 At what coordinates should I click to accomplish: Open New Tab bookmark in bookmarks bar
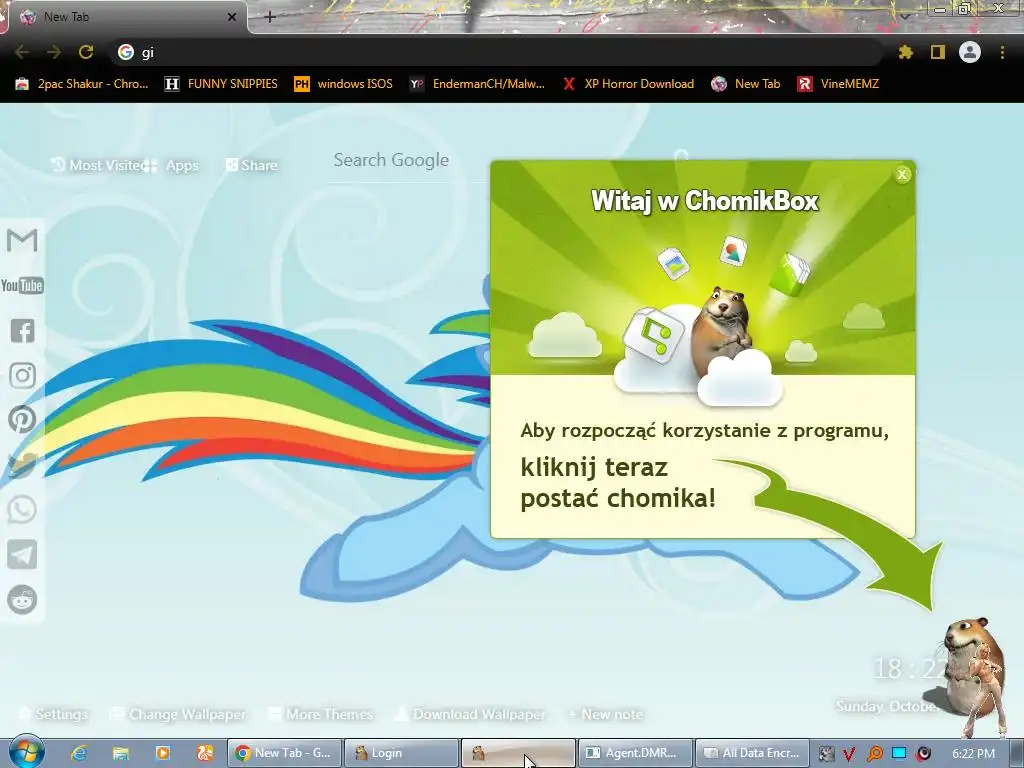pos(746,84)
